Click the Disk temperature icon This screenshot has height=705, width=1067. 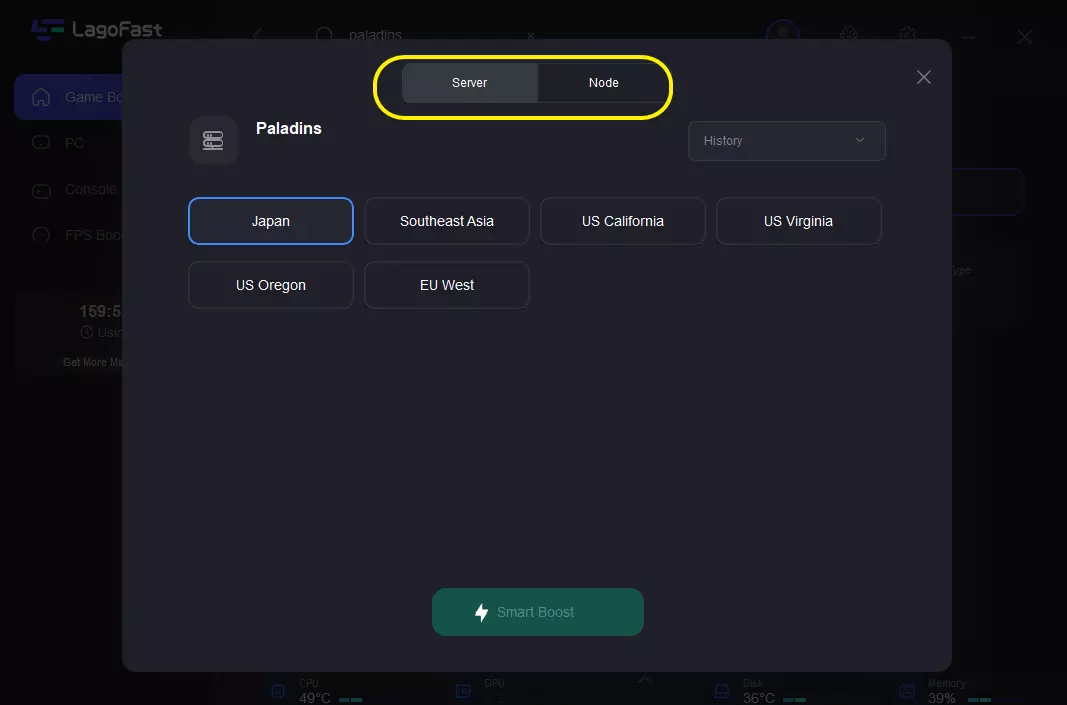click(x=722, y=691)
